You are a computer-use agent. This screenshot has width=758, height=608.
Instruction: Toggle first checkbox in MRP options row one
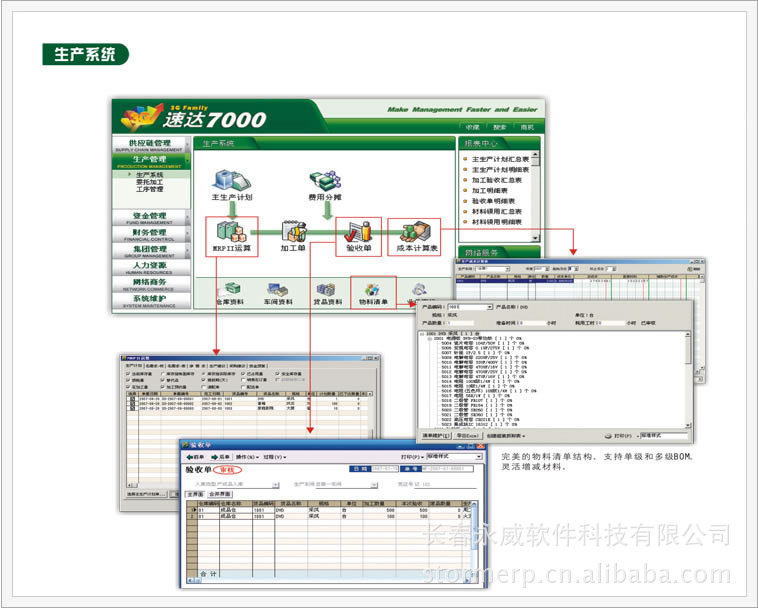tap(128, 374)
